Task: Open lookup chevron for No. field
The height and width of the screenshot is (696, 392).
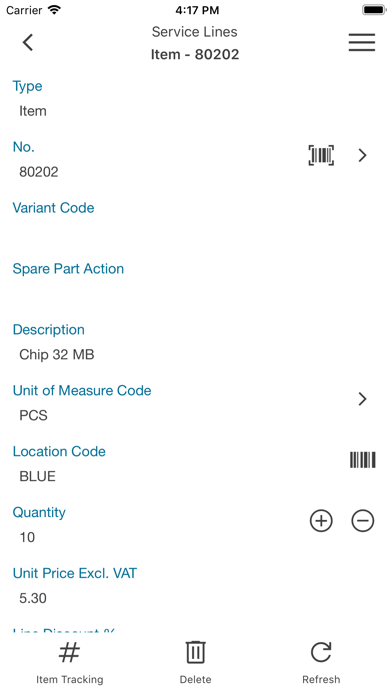Action: pyautogui.click(x=362, y=155)
